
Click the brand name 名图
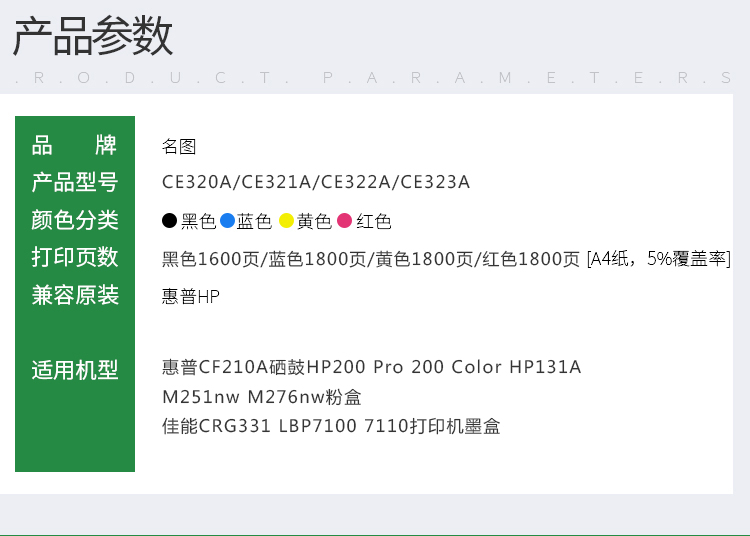pyautogui.click(x=179, y=147)
